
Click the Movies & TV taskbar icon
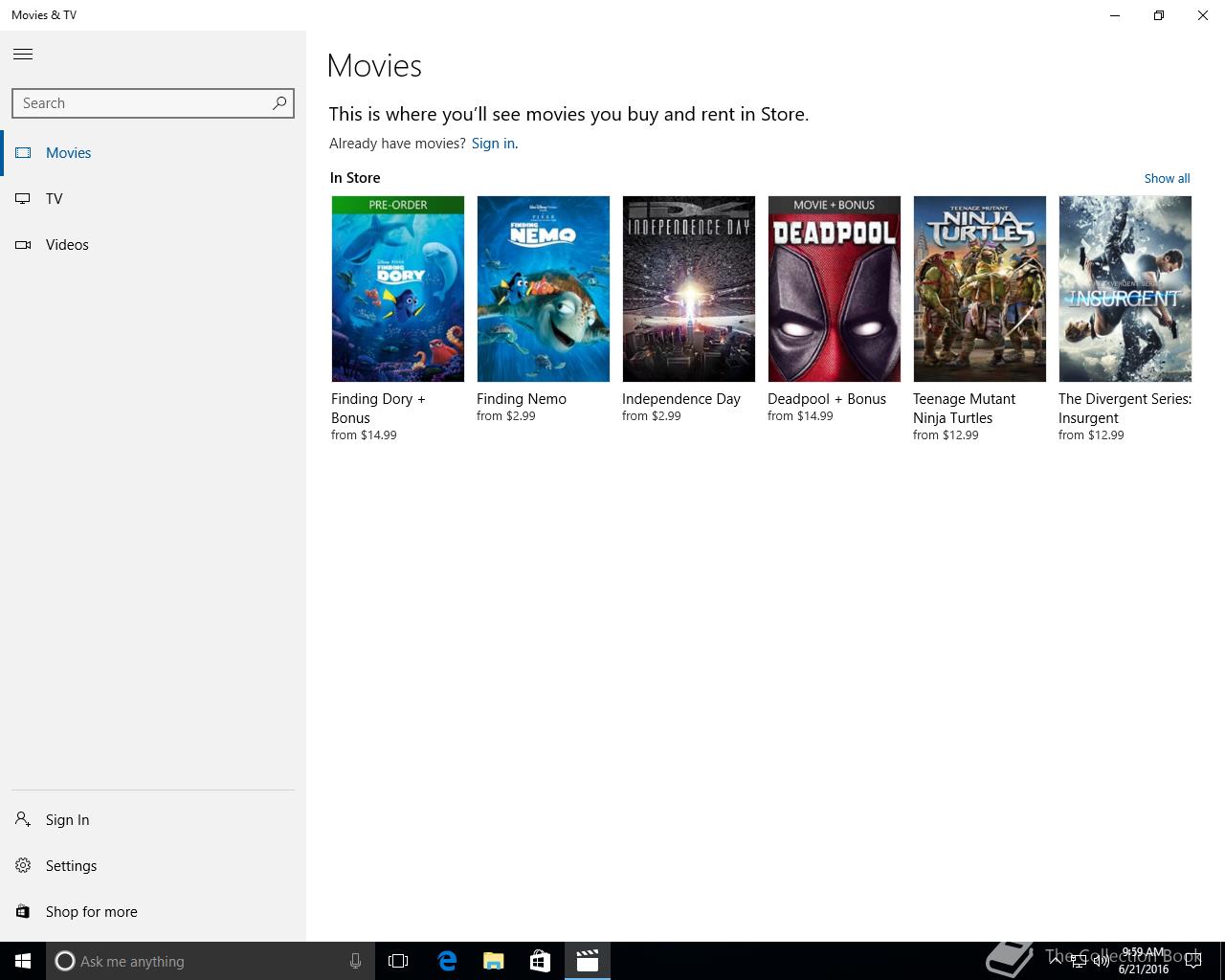pos(587,961)
